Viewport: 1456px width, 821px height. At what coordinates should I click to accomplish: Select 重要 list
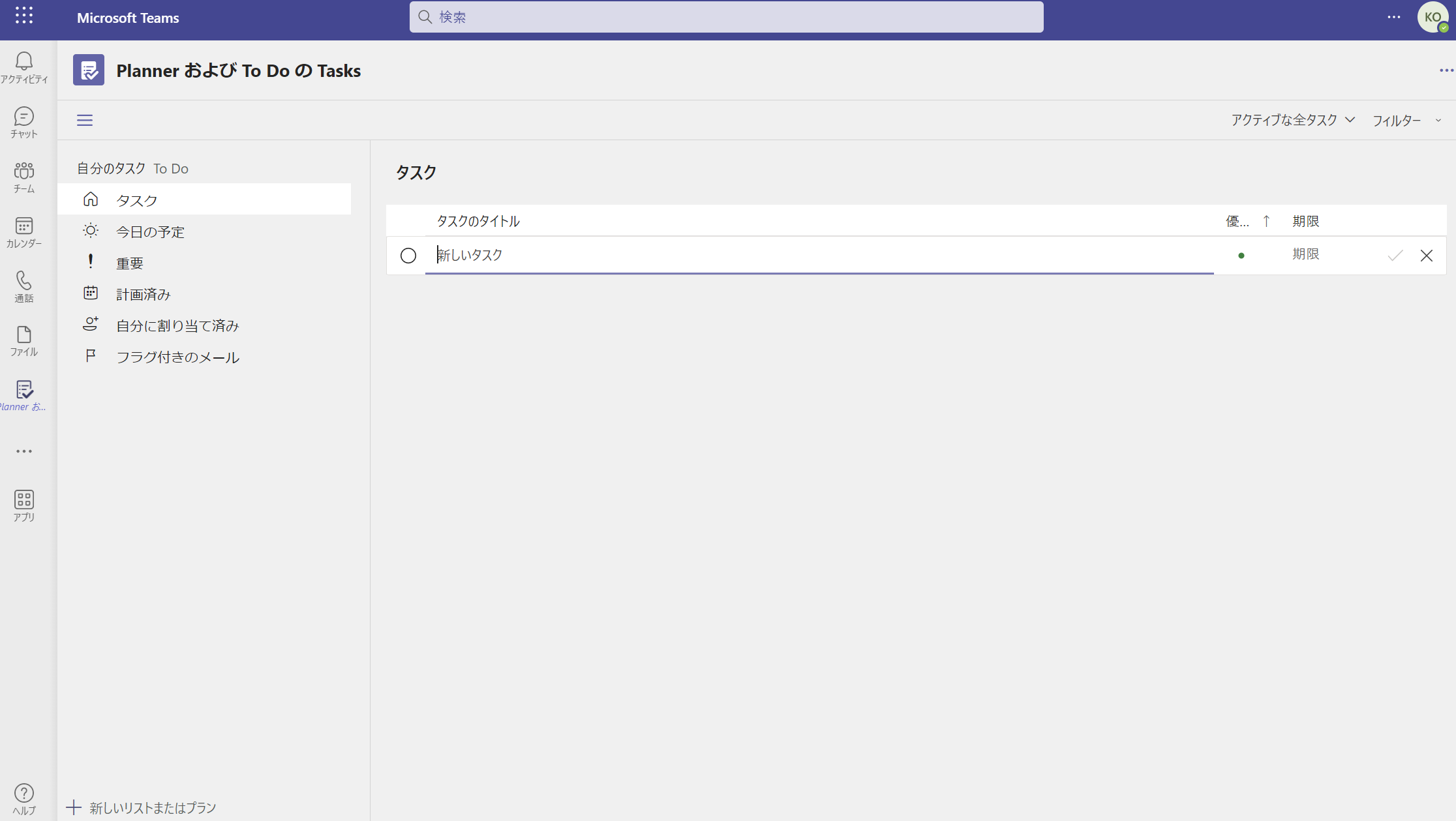(x=204, y=263)
